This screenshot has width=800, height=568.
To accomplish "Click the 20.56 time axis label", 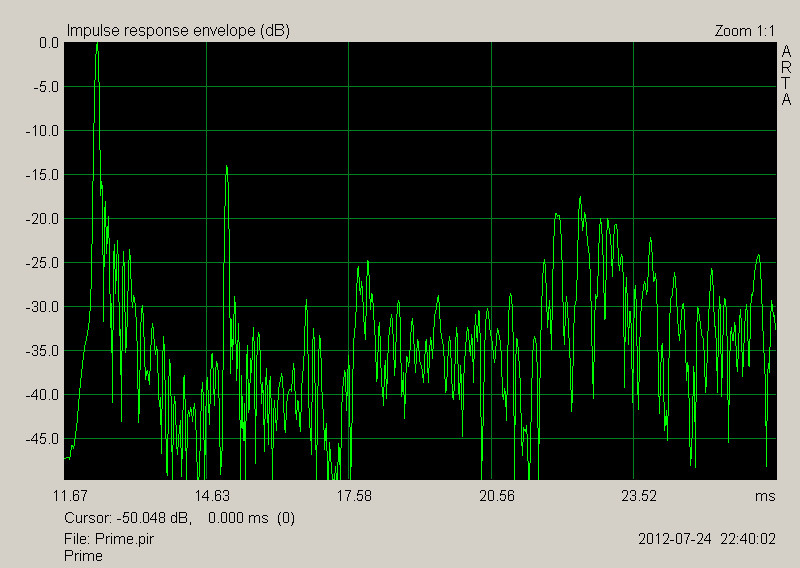I will (x=497, y=496).
